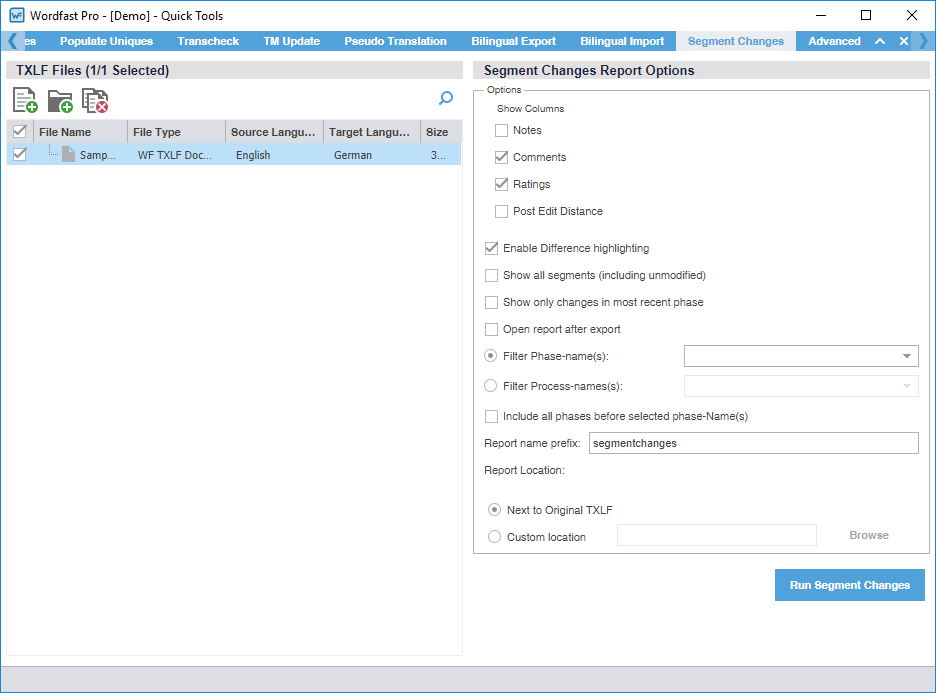Click the Report name prefix field
This screenshot has width=936, height=693.
click(x=752, y=443)
